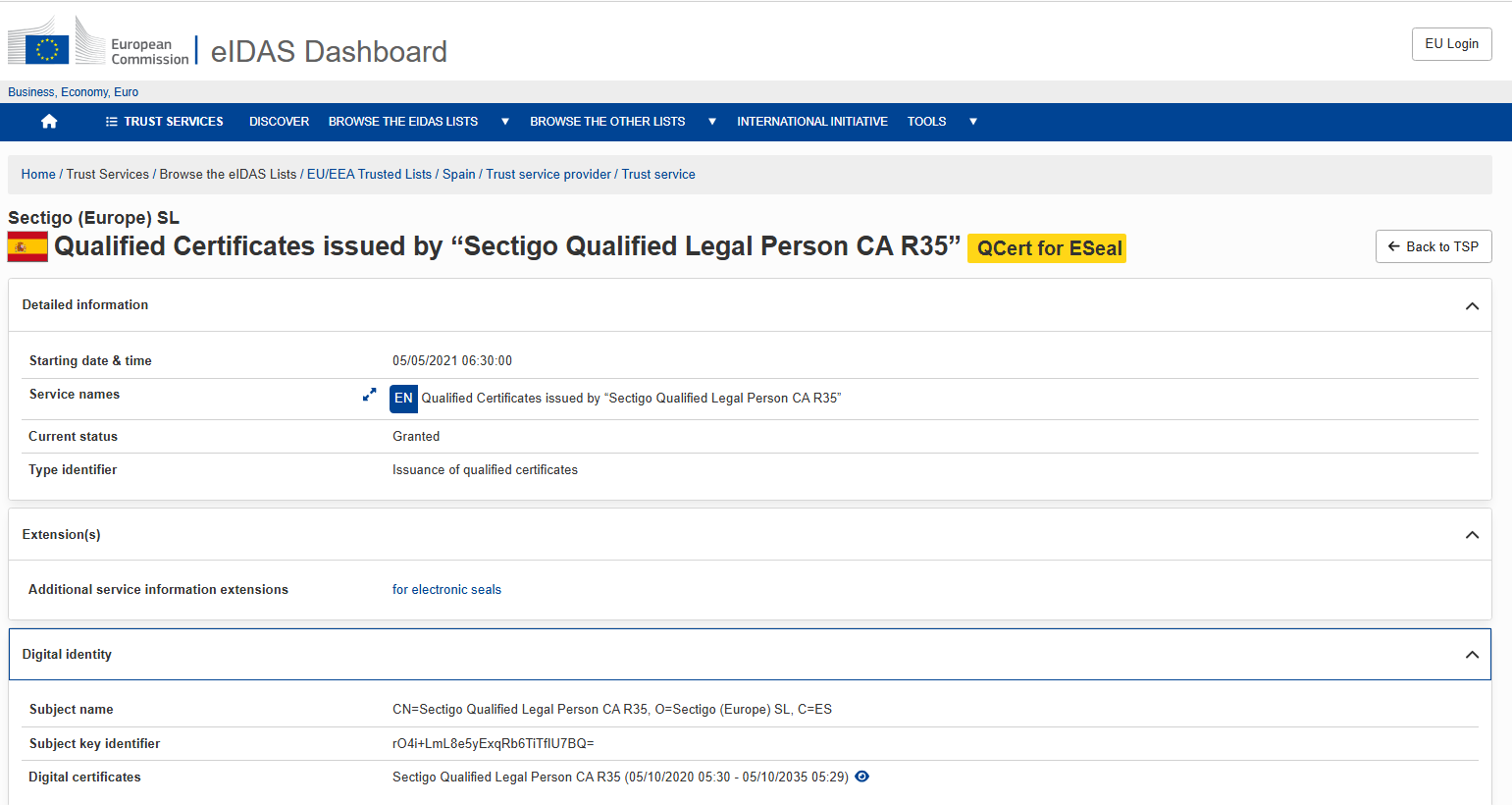Click the Additional service information extensions label
1512x805 pixels.
coord(158,590)
